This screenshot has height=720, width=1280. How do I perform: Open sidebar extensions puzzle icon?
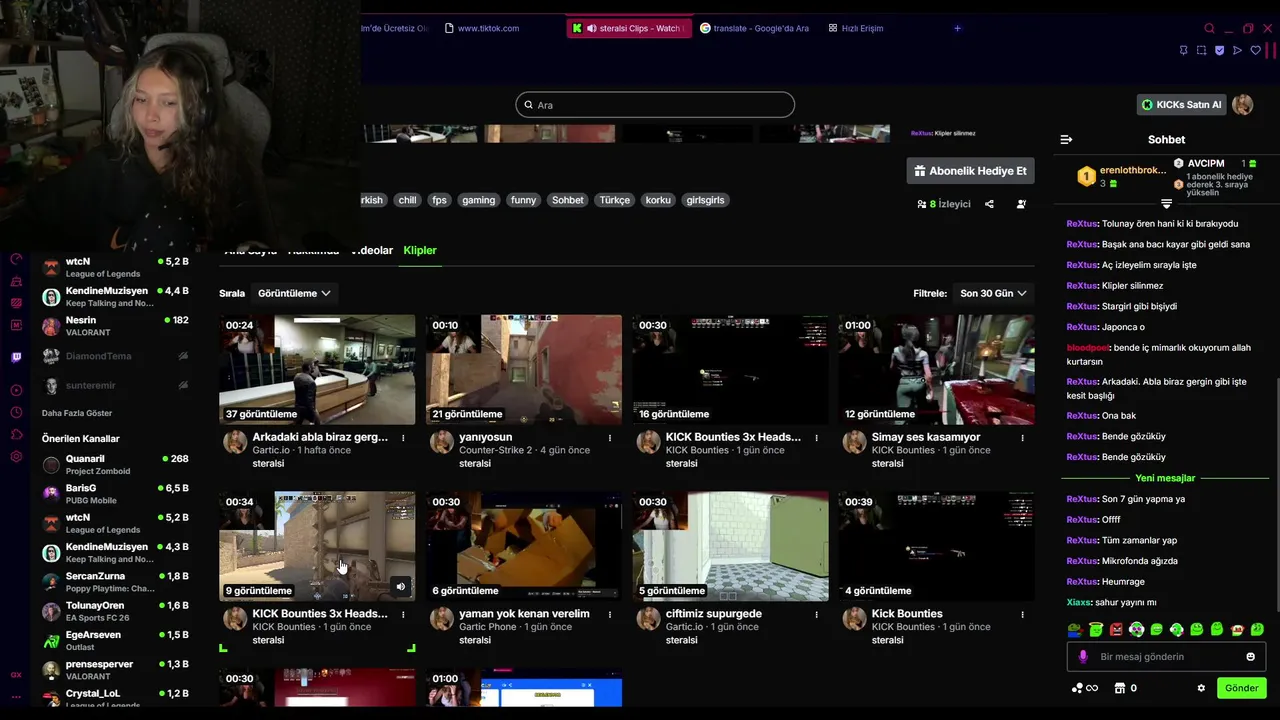pos(16,434)
